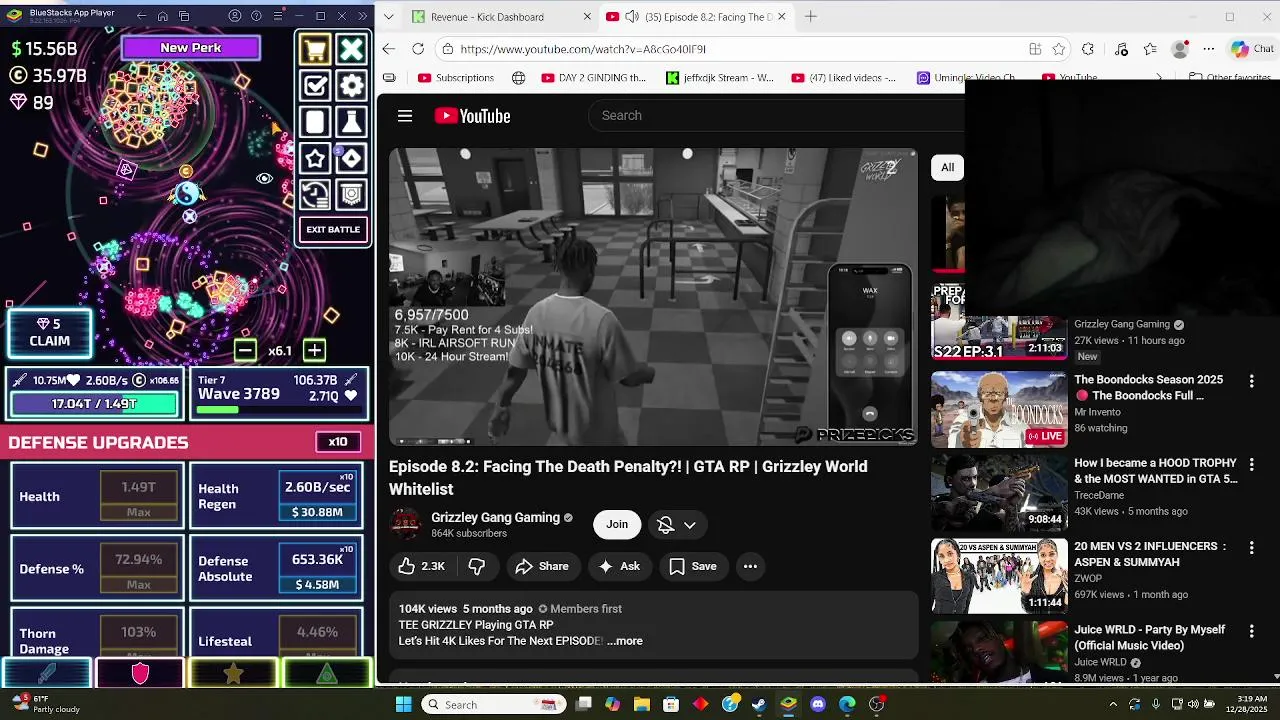Open the checkmark tasks panel in game
Image resolution: width=1280 pixels, height=720 pixels.
[315, 86]
